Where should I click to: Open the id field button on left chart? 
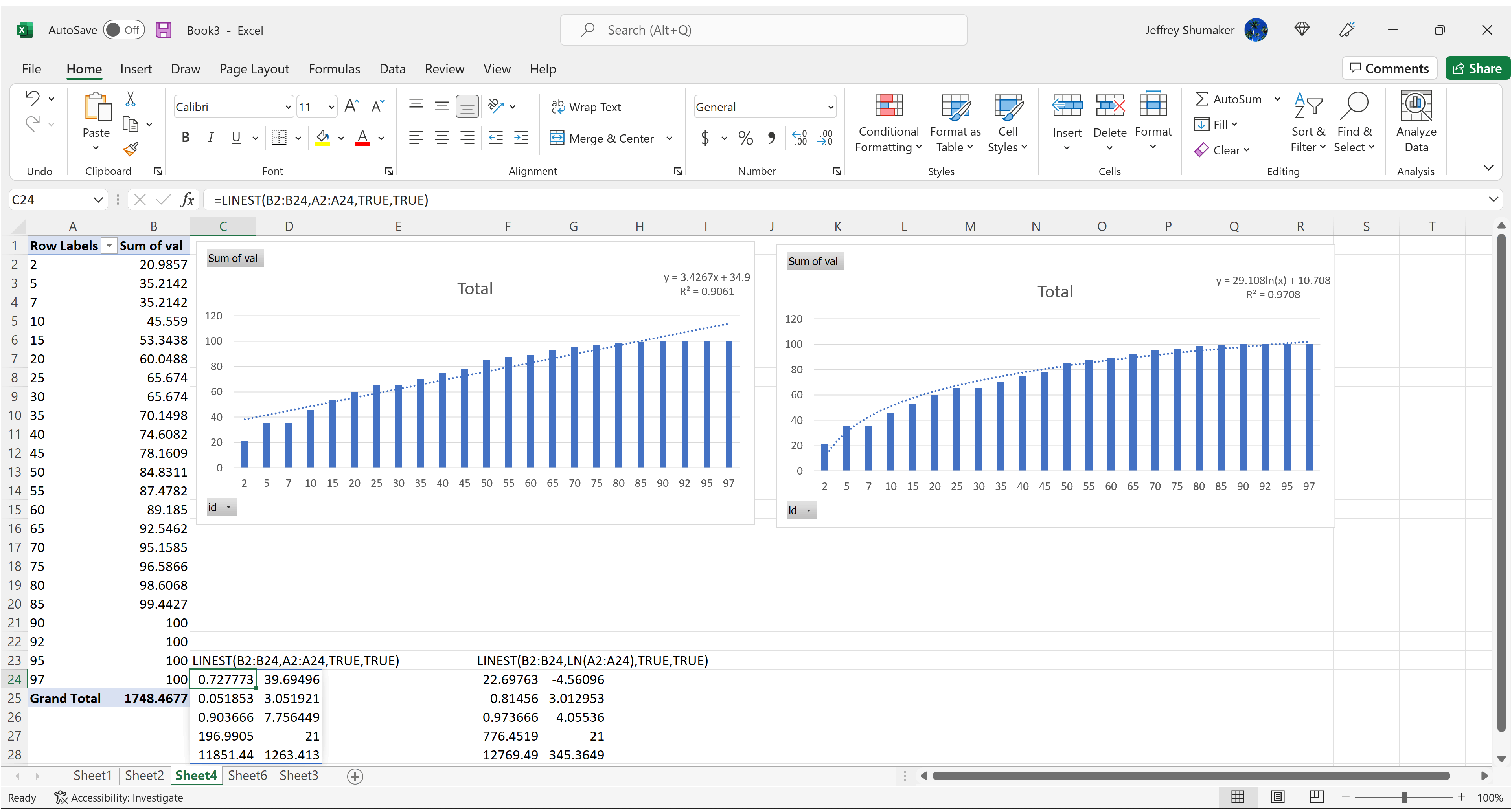tap(221, 508)
